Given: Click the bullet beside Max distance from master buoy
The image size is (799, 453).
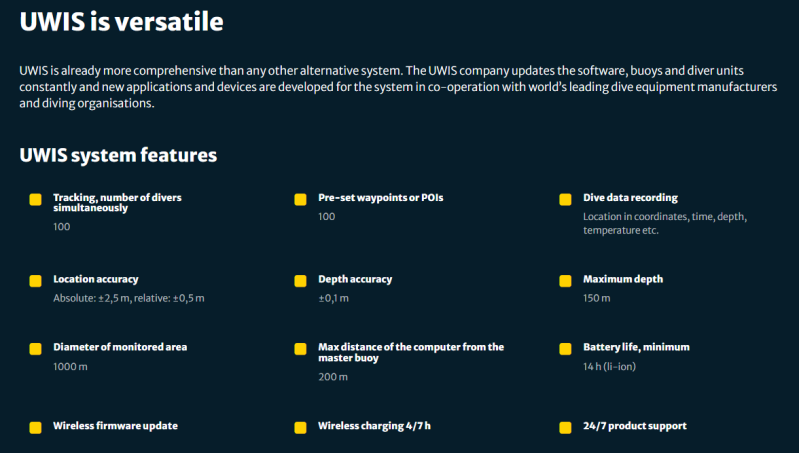Looking at the screenshot, I should point(300,349).
